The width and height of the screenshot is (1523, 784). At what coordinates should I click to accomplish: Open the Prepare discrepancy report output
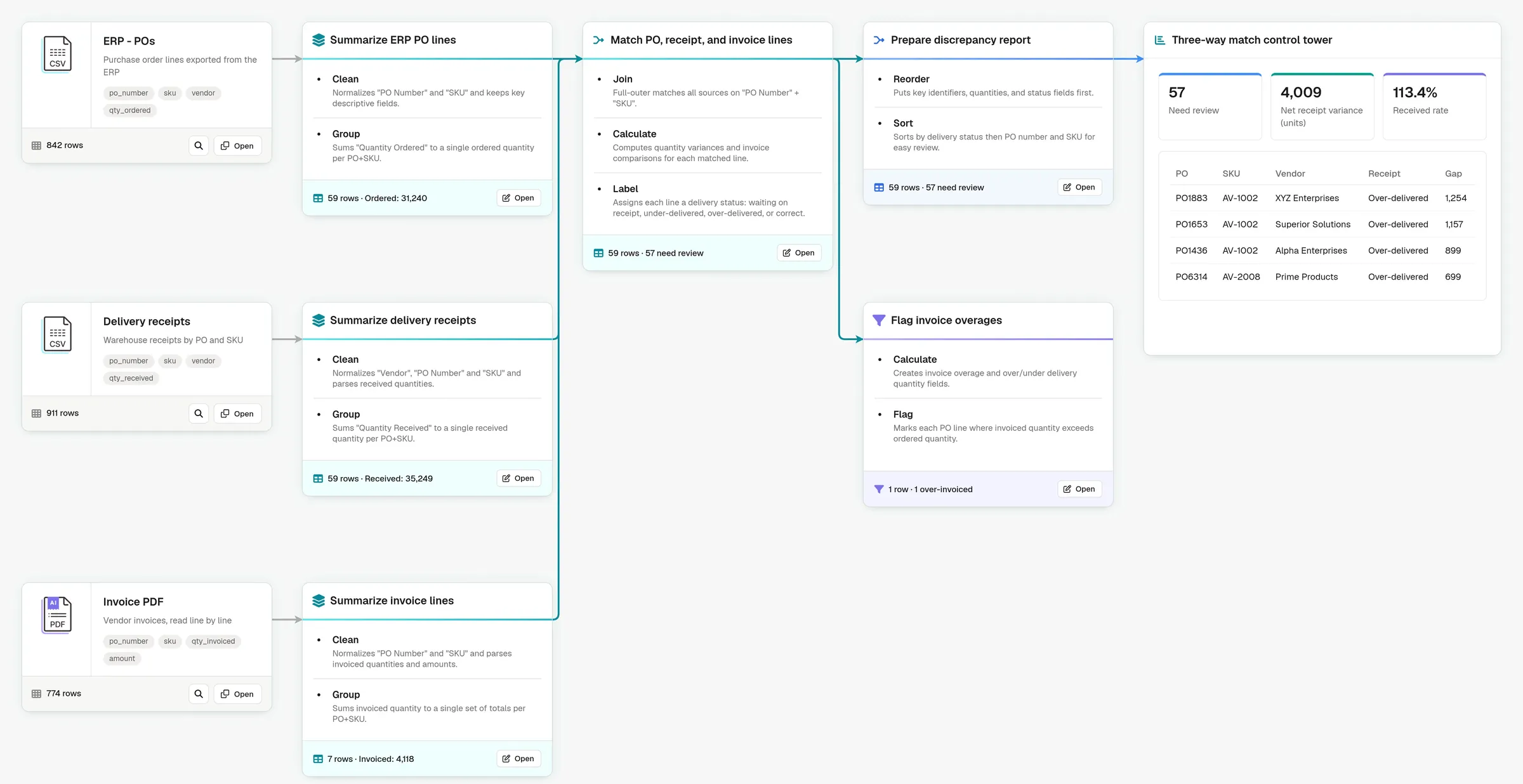1079,187
